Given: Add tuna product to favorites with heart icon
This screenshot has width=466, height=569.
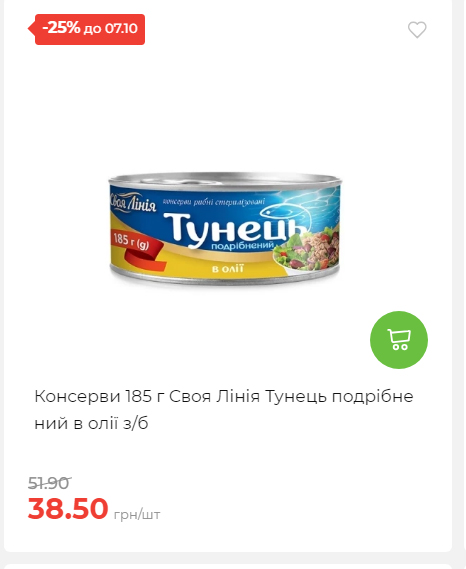Looking at the screenshot, I should tap(417, 30).
